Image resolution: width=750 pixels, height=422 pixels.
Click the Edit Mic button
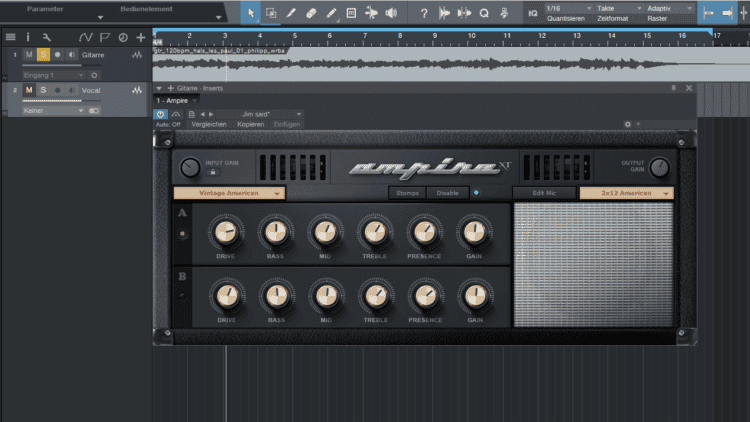coord(543,192)
